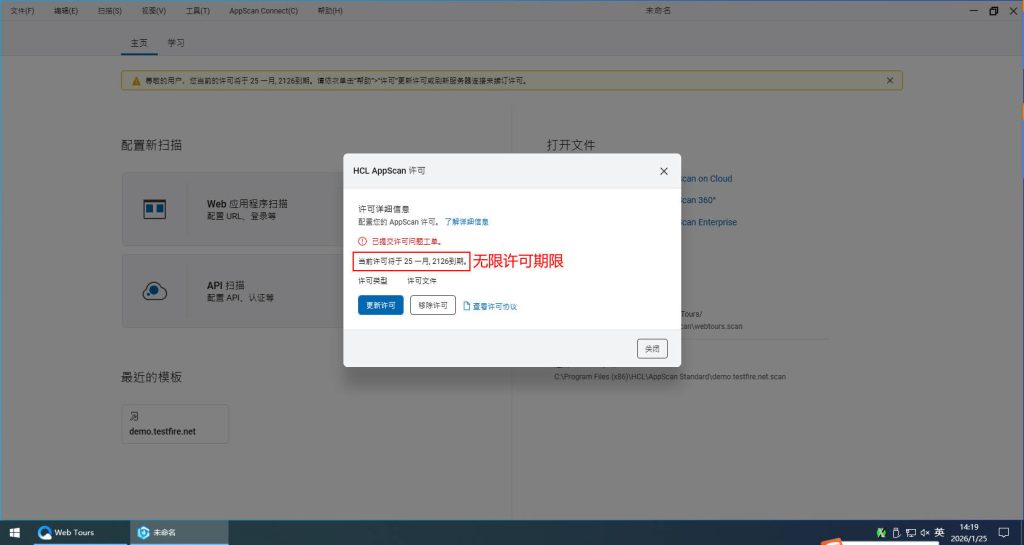This screenshot has height=545, width=1024.
Task: Close the HCL AppScan license dialog with X
Action: tap(663, 171)
